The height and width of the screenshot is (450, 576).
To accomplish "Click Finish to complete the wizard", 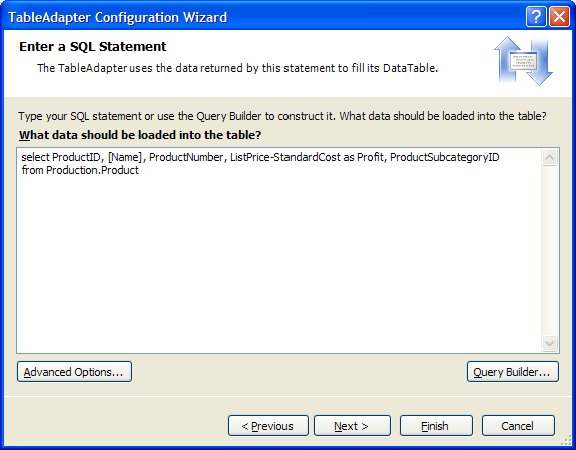I will point(436,426).
